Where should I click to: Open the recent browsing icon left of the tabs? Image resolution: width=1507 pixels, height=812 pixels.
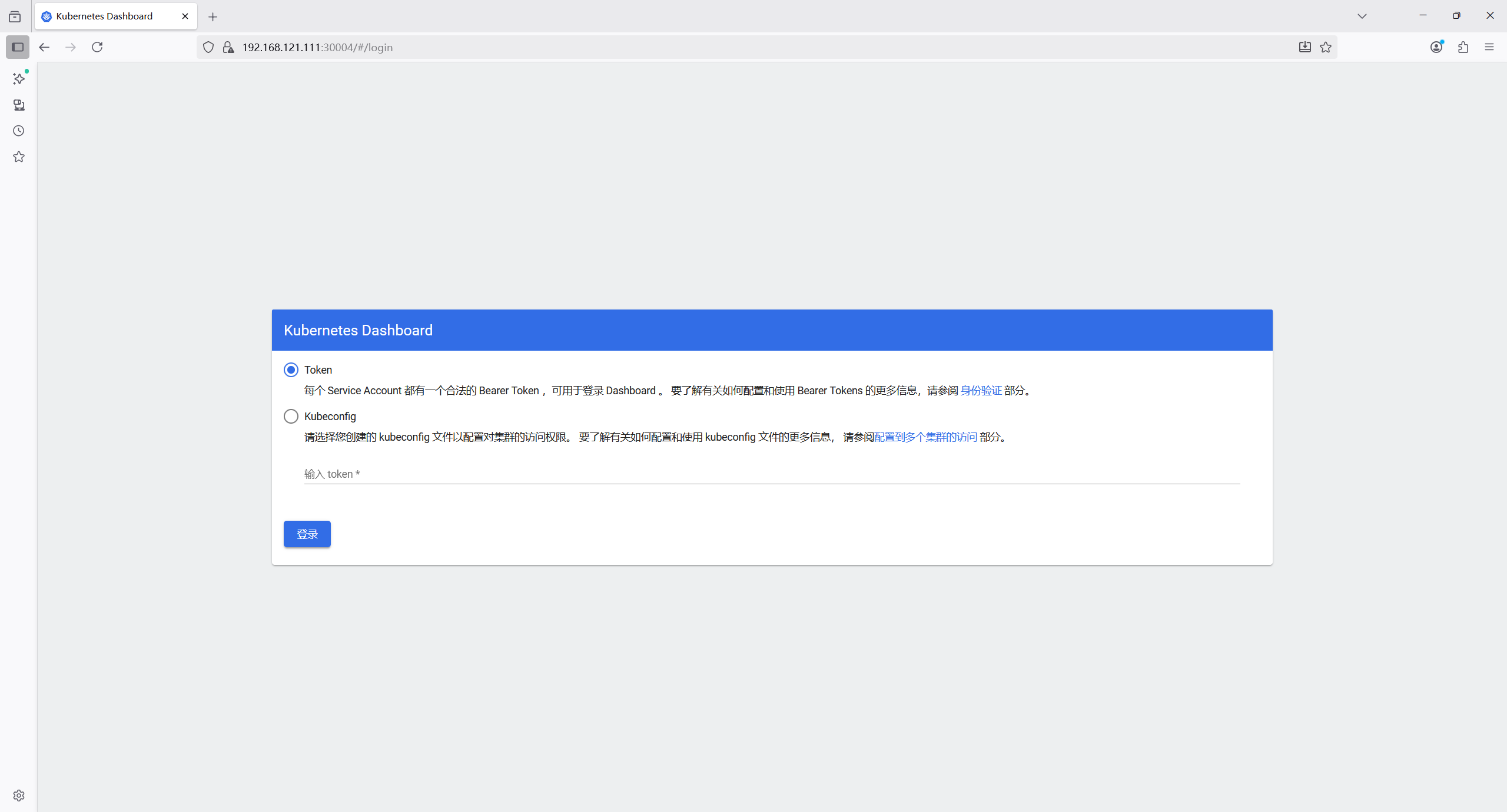pyautogui.click(x=15, y=16)
